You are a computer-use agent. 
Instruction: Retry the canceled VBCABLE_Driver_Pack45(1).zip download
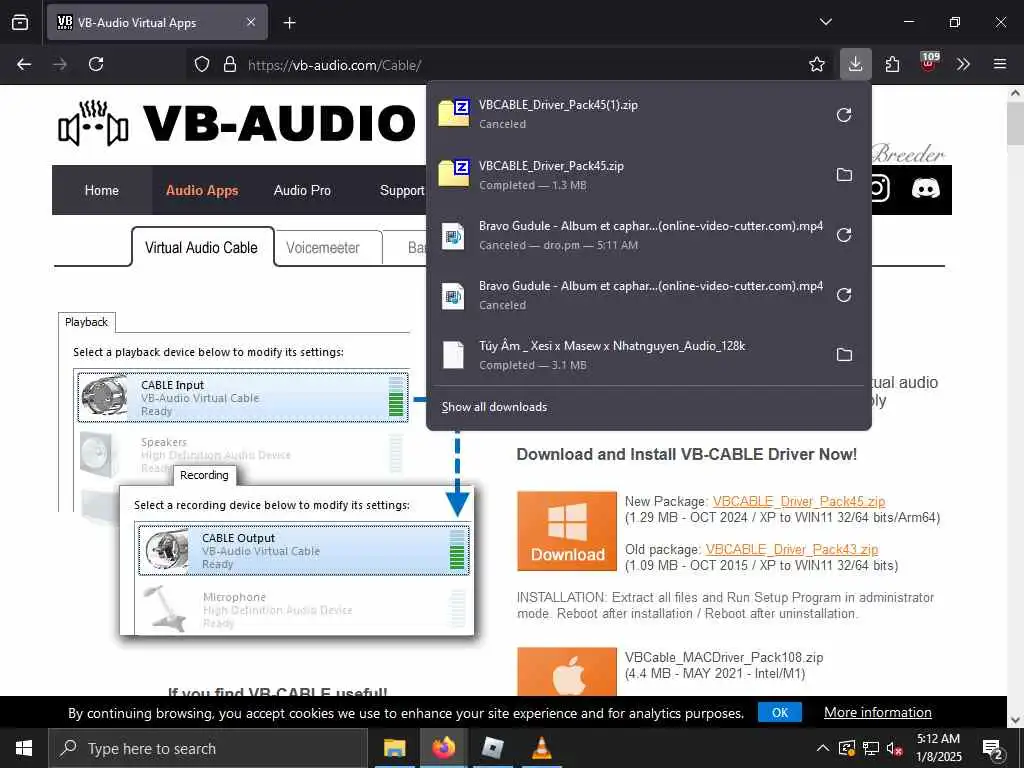click(x=844, y=115)
